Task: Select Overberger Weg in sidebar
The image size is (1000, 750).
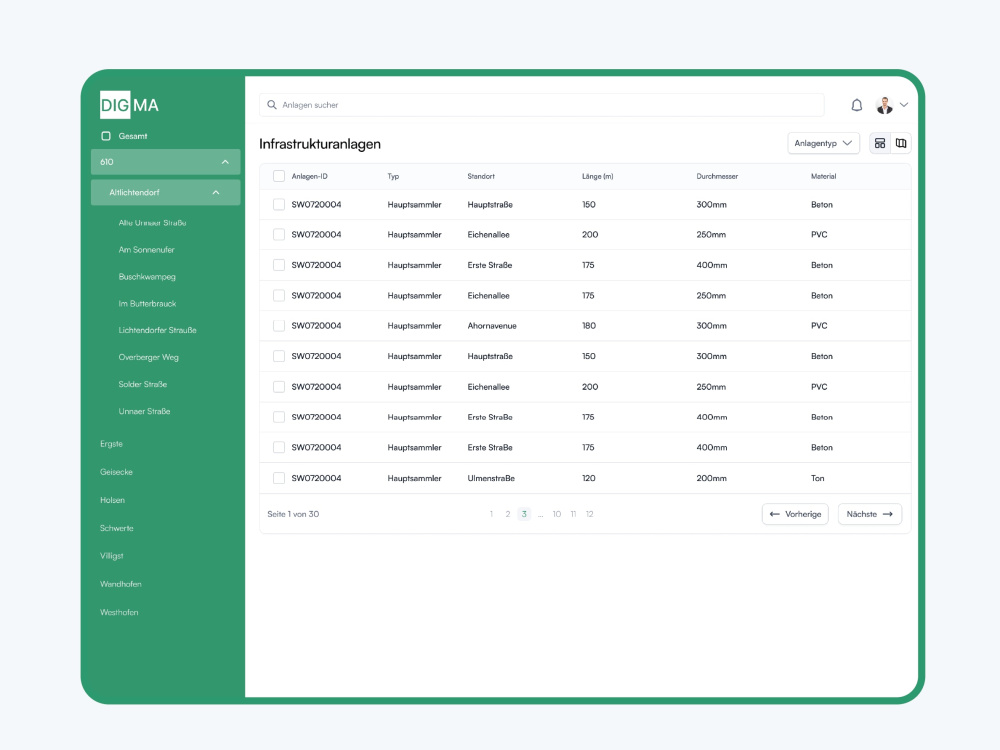Action: [149, 357]
